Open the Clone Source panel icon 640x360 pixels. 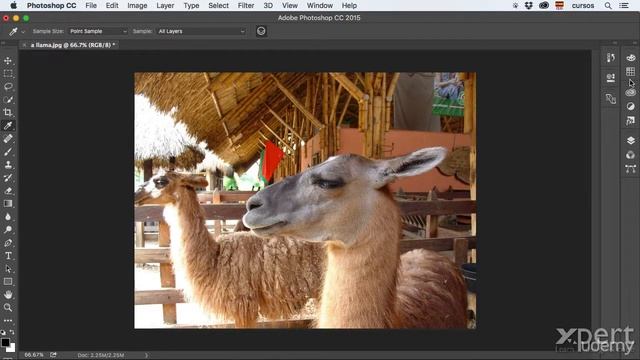point(611,98)
